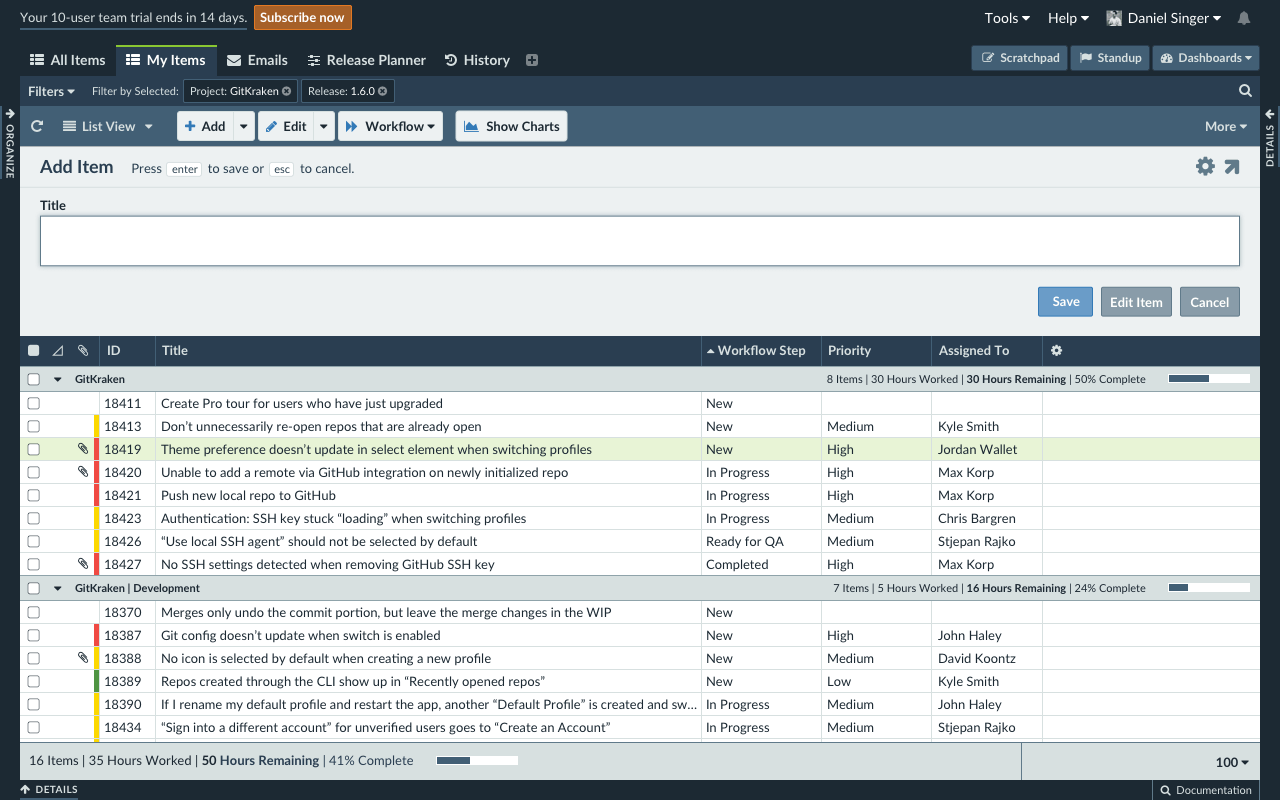Open the Release Planner tab
The height and width of the screenshot is (800, 1280).
click(x=366, y=60)
